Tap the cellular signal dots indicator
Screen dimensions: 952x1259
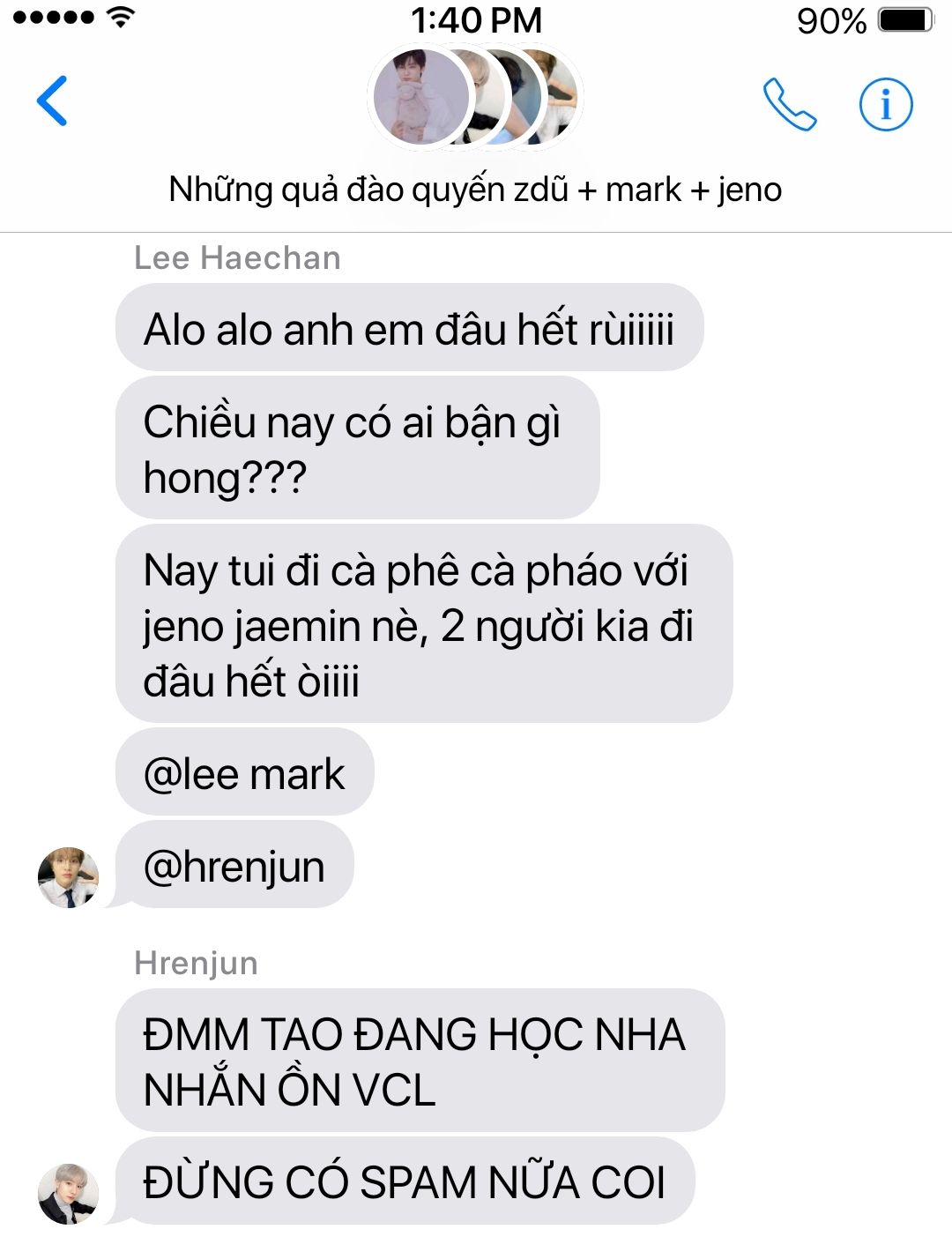(x=53, y=17)
